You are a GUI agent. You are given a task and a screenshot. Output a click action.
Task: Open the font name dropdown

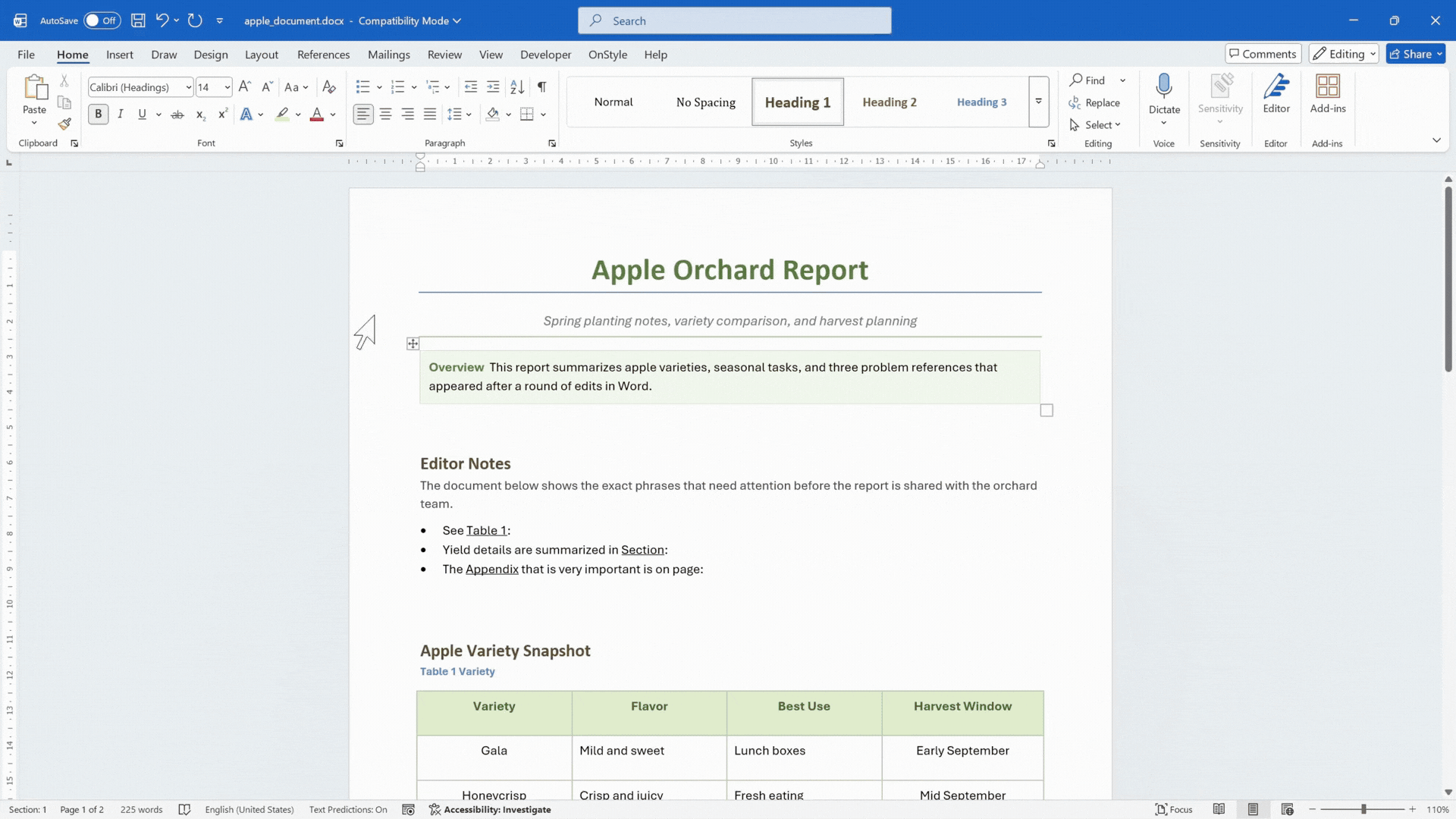[x=188, y=87]
